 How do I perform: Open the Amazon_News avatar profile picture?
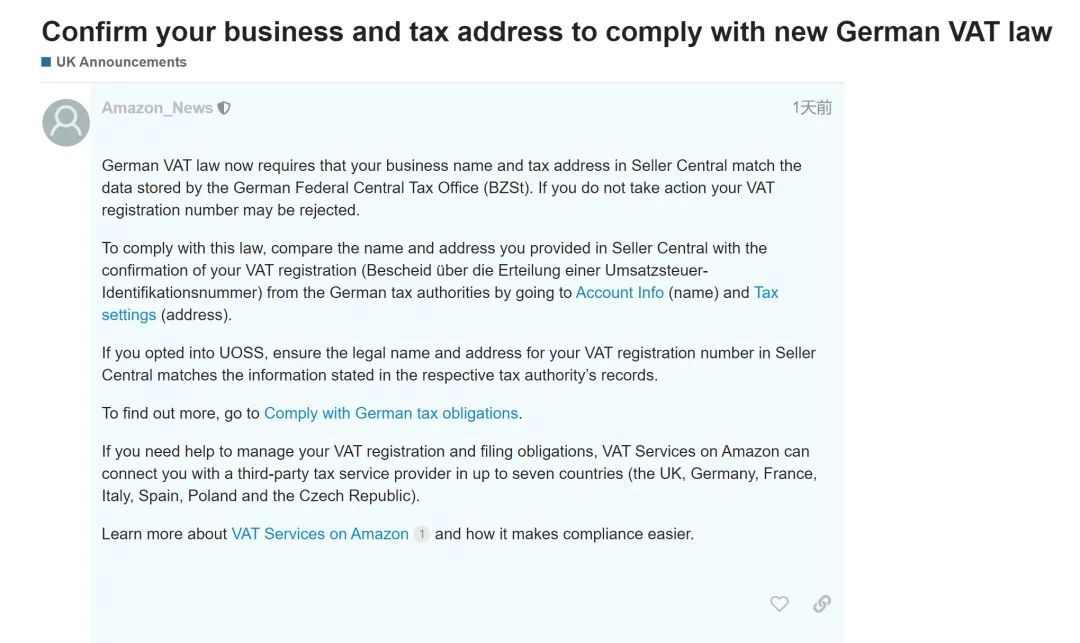tap(66, 122)
